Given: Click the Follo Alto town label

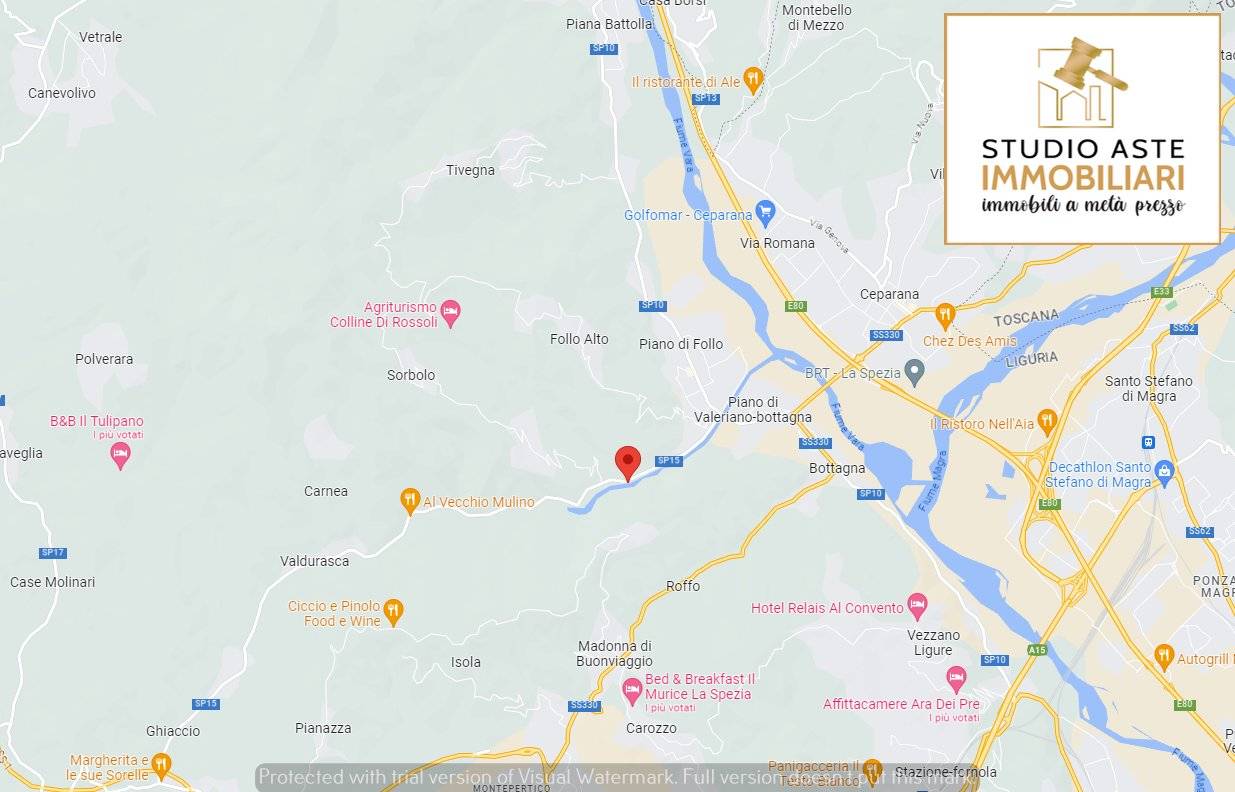Looking at the screenshot, I should [x=579, y=339].
